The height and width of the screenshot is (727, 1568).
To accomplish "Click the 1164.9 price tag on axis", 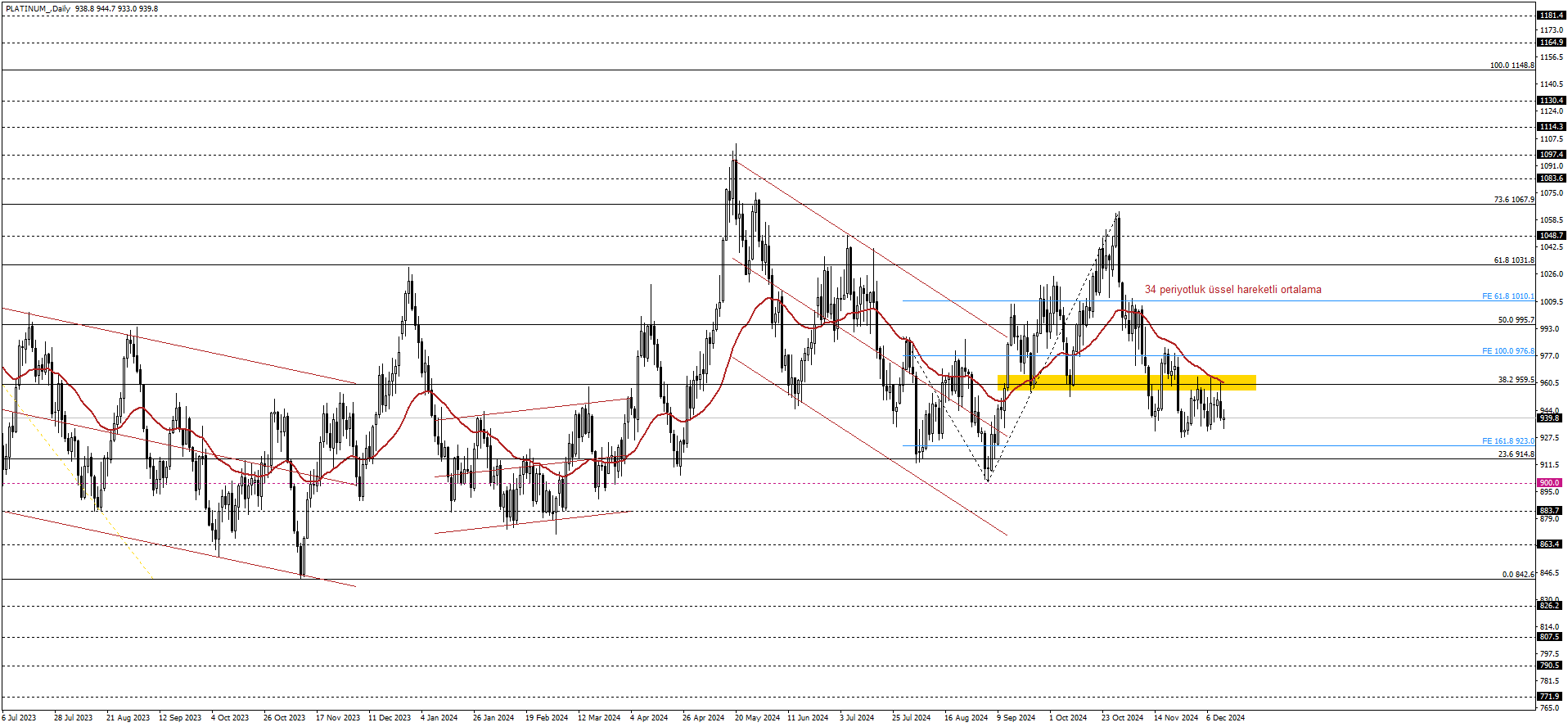I will click(x=1551, y=43).
